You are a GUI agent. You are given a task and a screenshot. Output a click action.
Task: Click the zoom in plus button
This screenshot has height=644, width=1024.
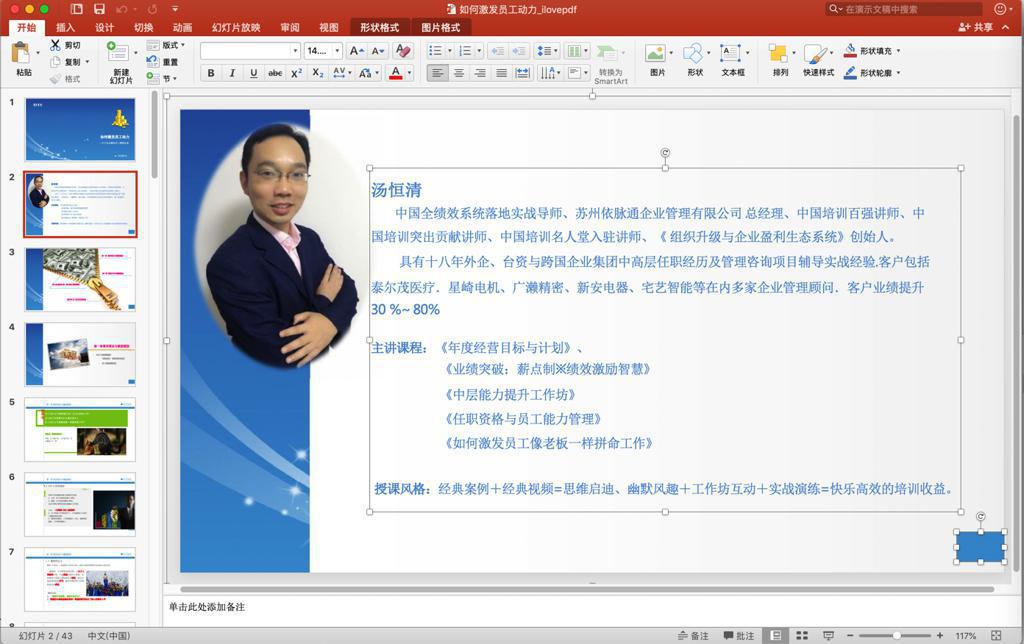[940, 636]
